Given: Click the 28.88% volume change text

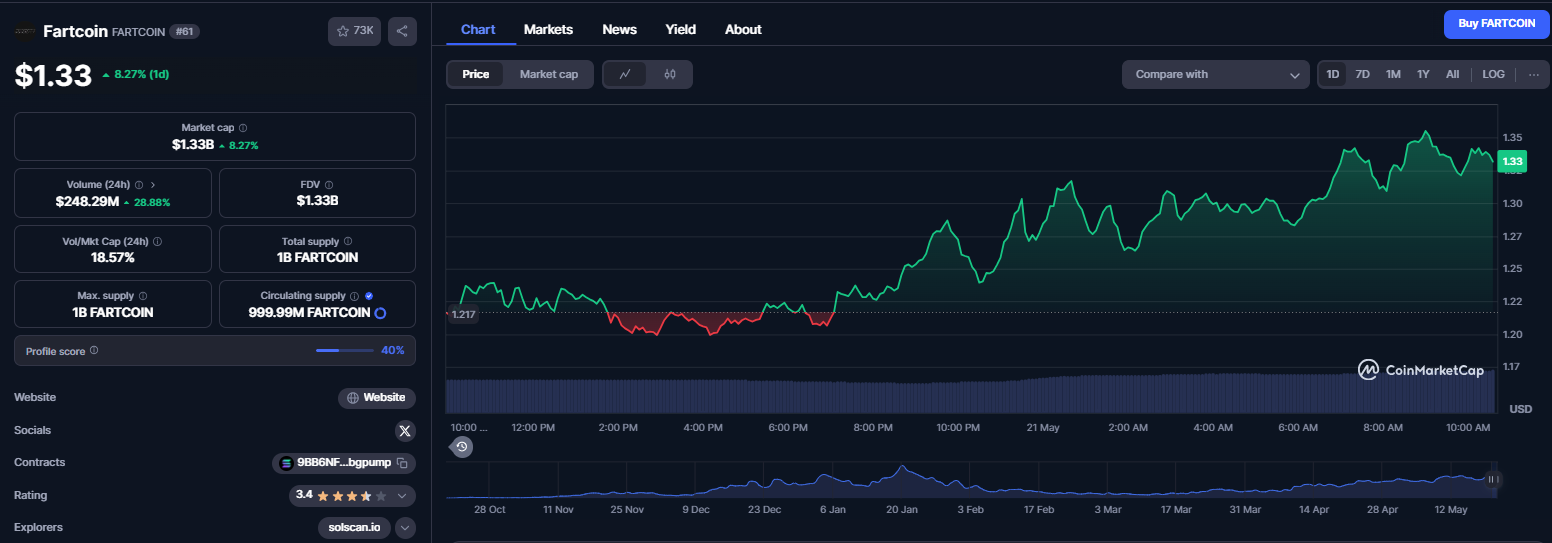Looking at the screenshot, I should point(152,202).
